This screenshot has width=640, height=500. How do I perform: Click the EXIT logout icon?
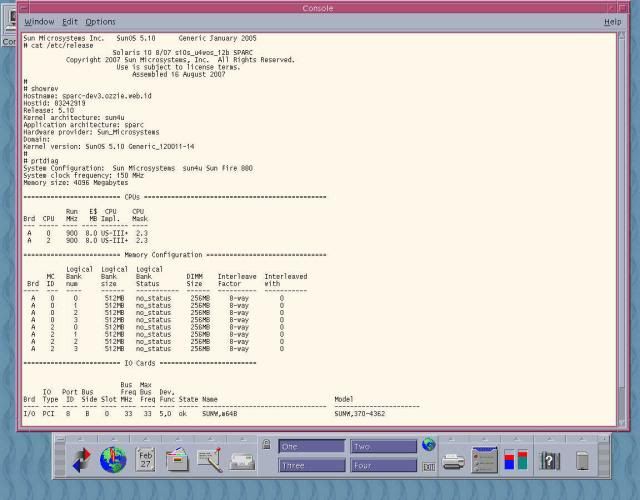click(429, 466)
